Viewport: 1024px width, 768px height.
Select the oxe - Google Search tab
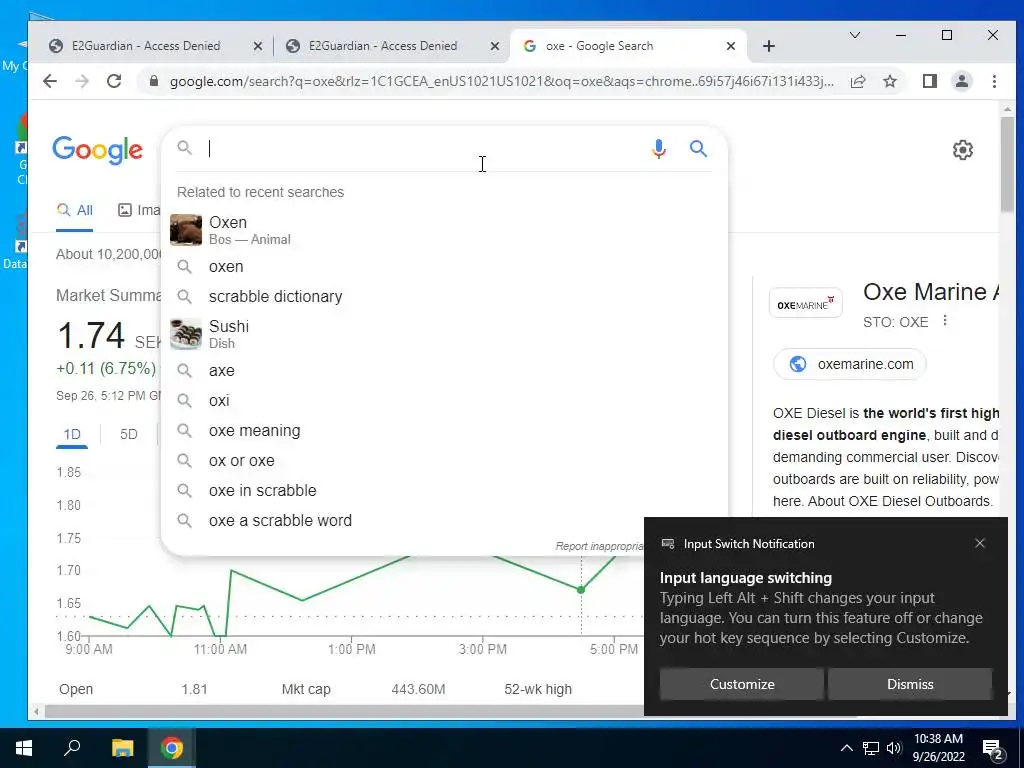(x=628, y=46)
